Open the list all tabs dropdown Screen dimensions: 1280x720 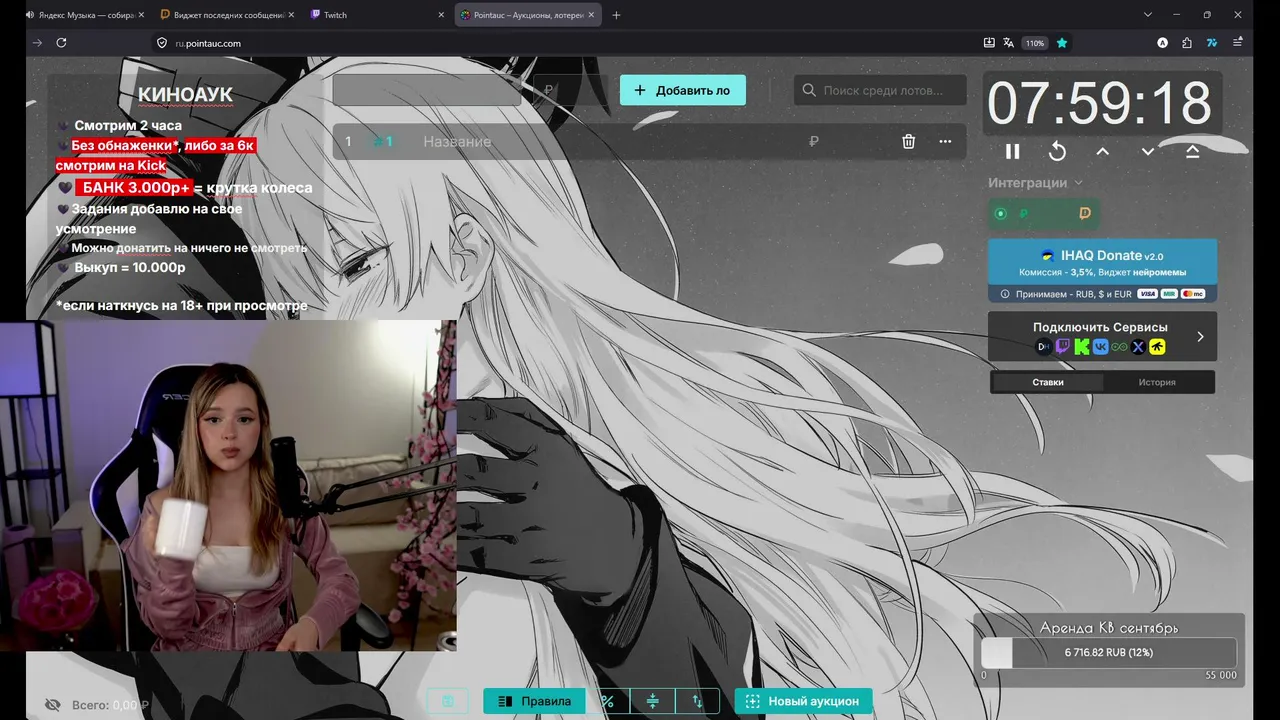(1148, 15)
